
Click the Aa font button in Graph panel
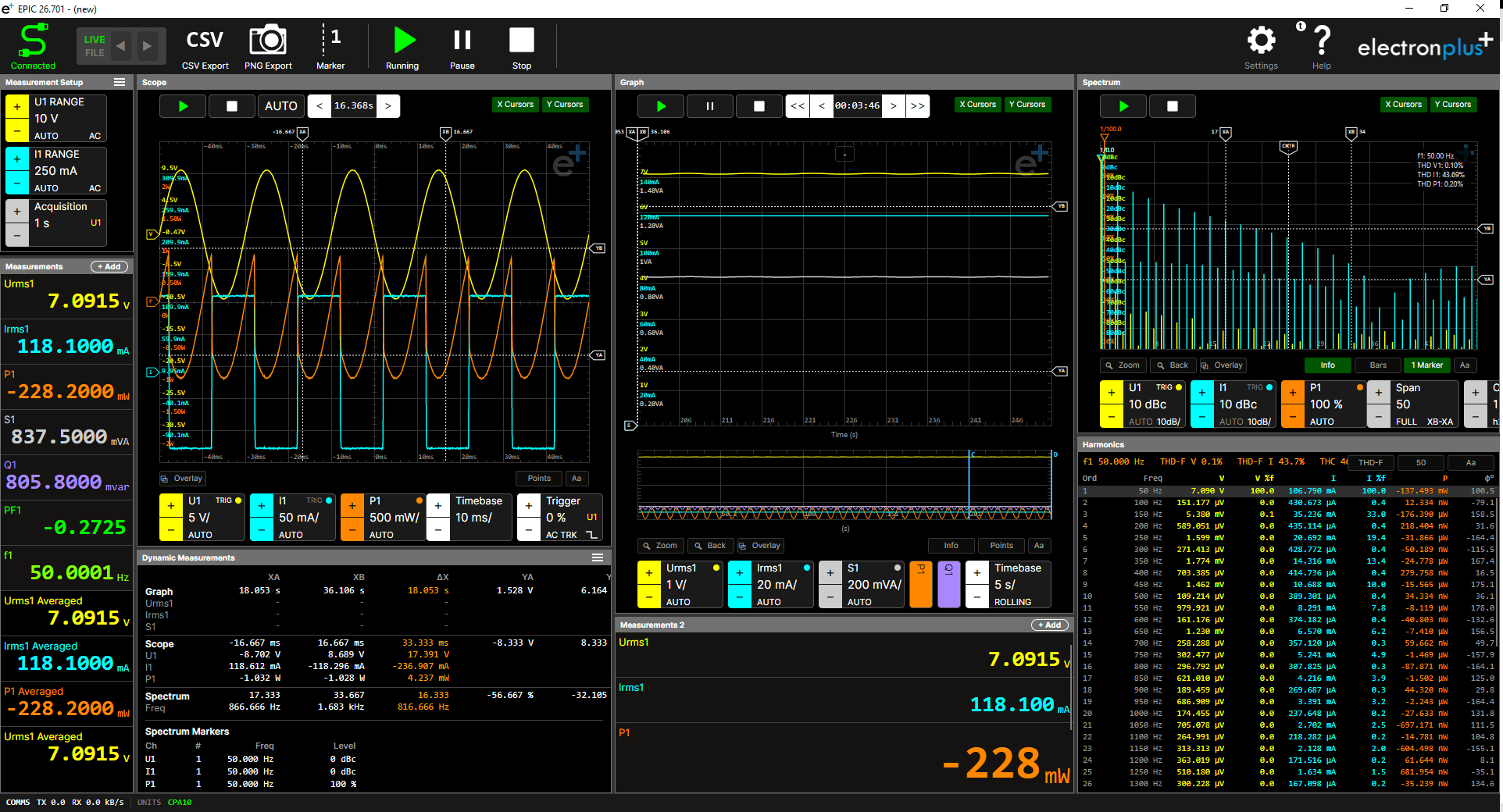[x=1039, y=546]
